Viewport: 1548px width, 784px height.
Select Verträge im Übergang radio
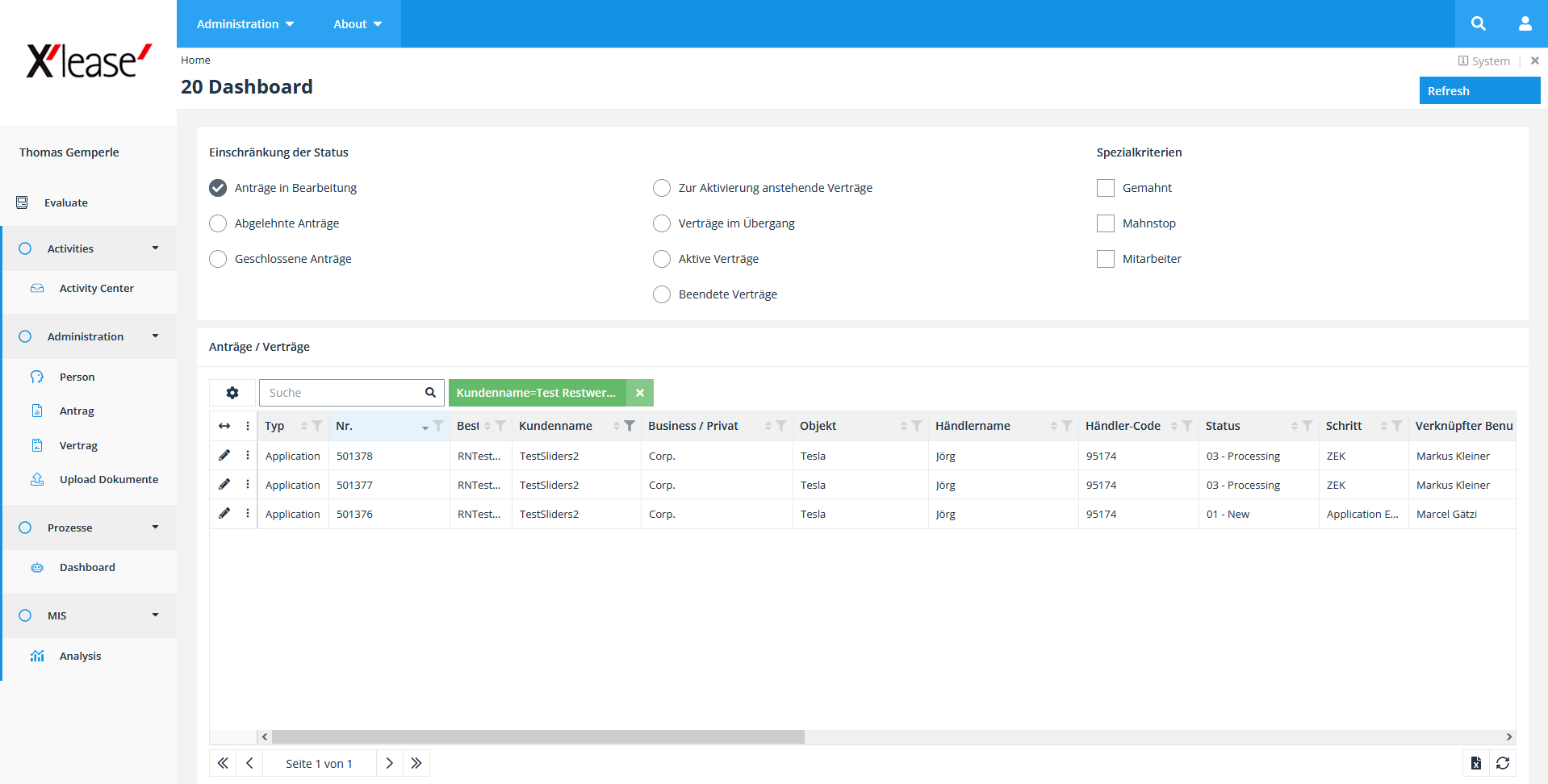662,223
